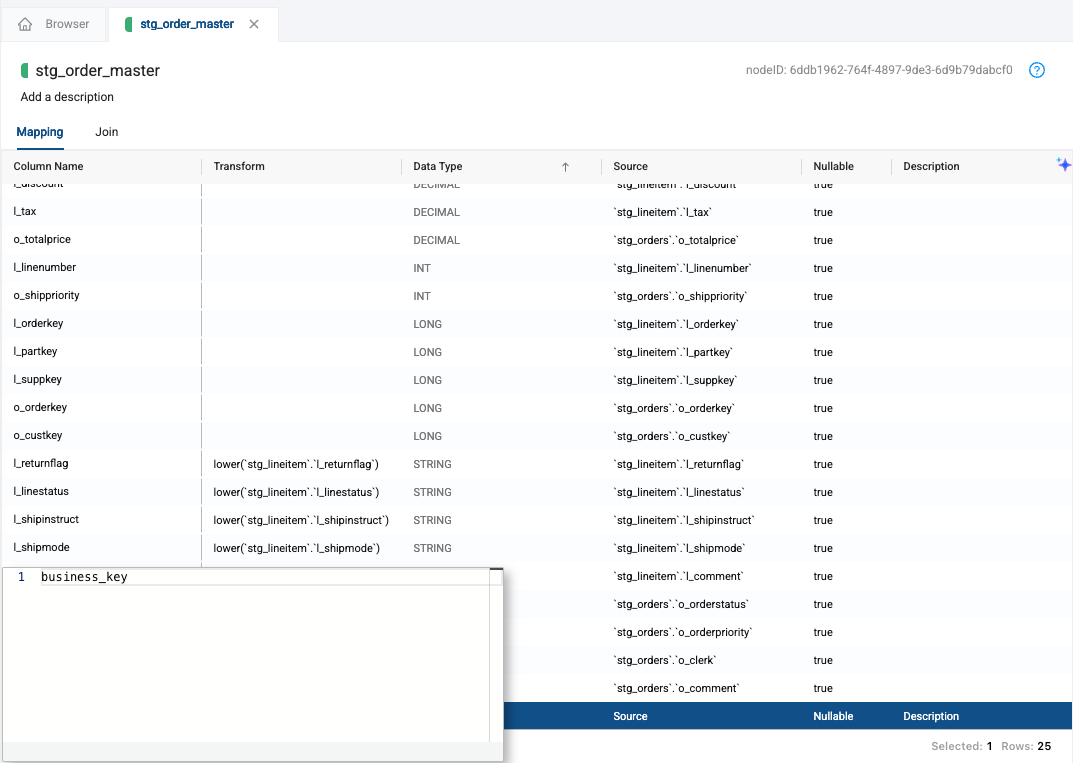Select the o_custkey column name
This screenshot has width=1073, height=763.
coord(38,436)
